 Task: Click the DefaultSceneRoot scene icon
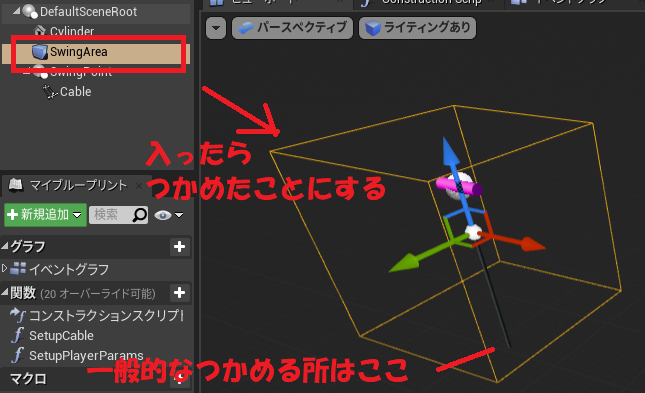30,11
